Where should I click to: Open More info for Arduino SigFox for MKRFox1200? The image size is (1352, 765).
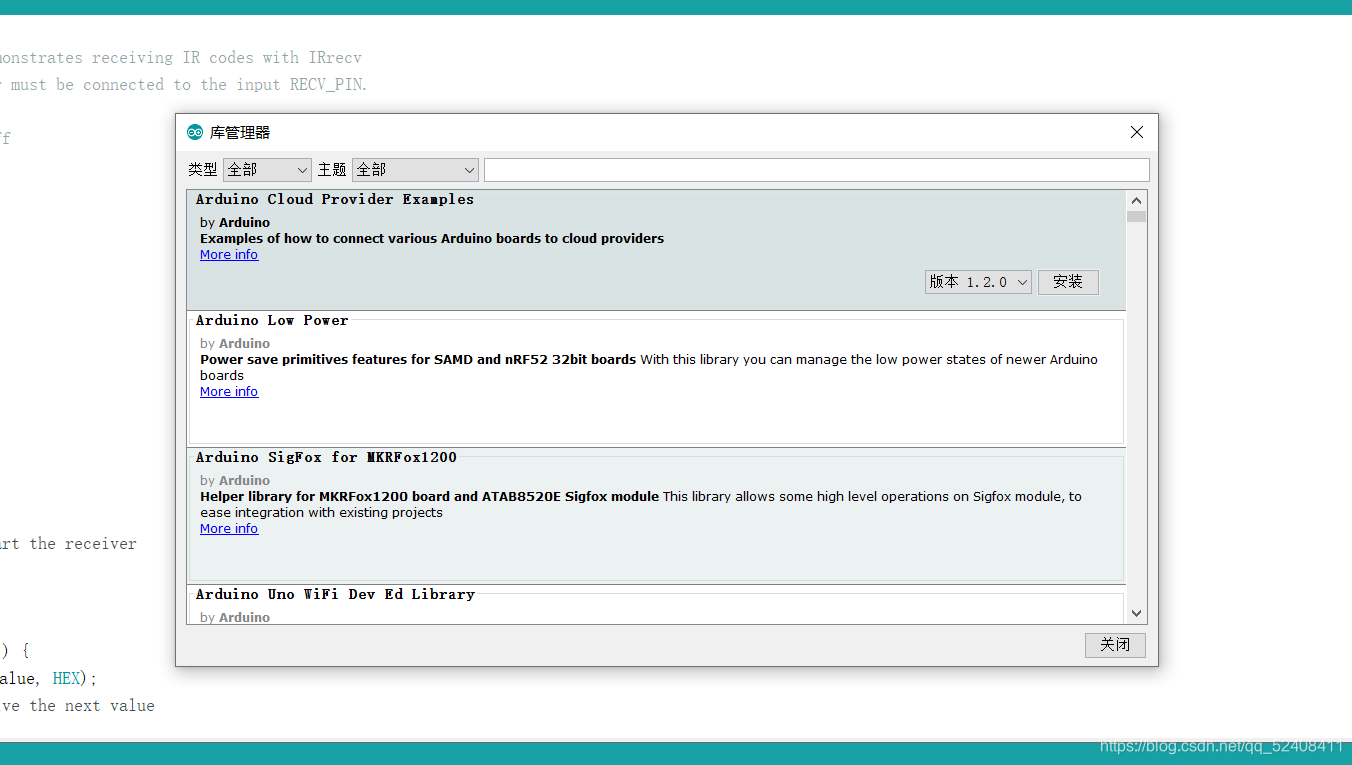pyautogui.click(x=228, y=528)
